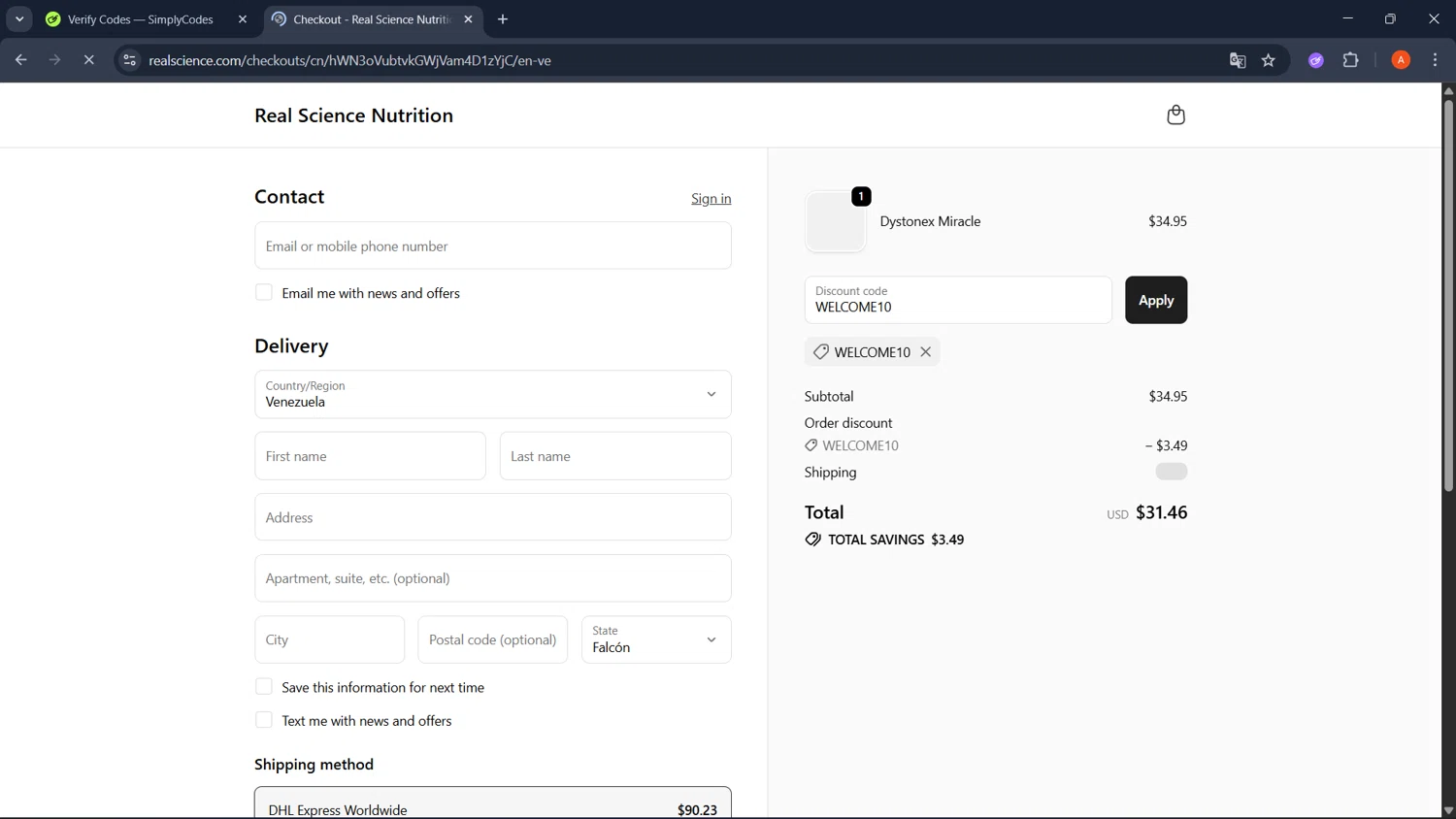
Task: Focus the Address field
Action: coord(493,517)
